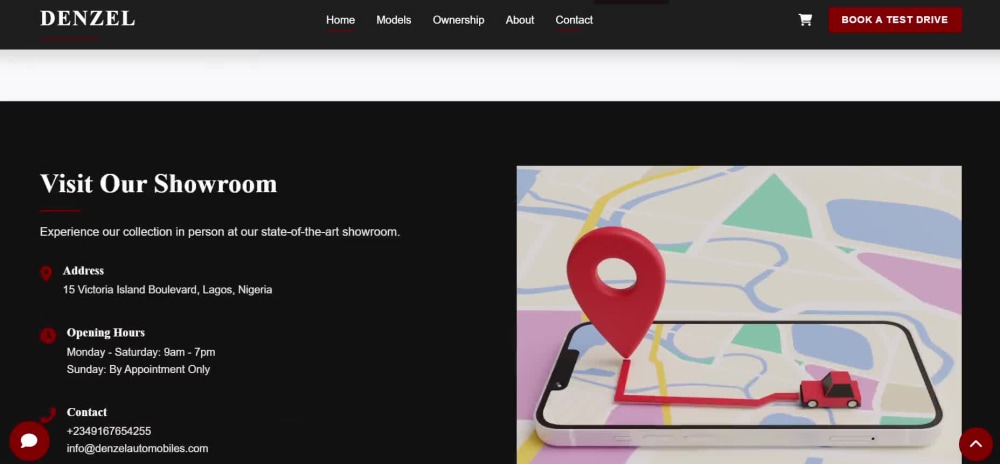Click the phone number +2349167654255
This screenshot has height=464, width=1000.
coord(109,431)
